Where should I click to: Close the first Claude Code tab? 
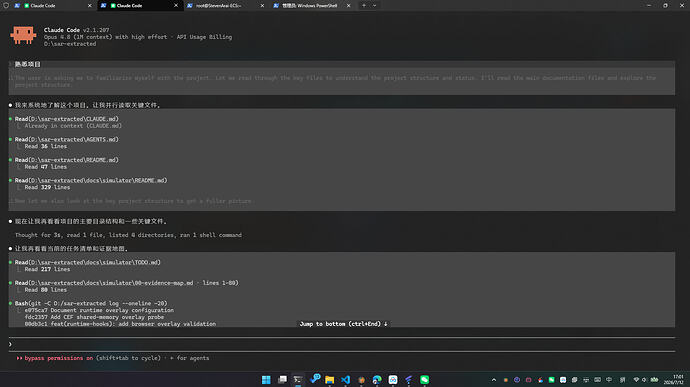pyautogui.click(x=90, y=6)
